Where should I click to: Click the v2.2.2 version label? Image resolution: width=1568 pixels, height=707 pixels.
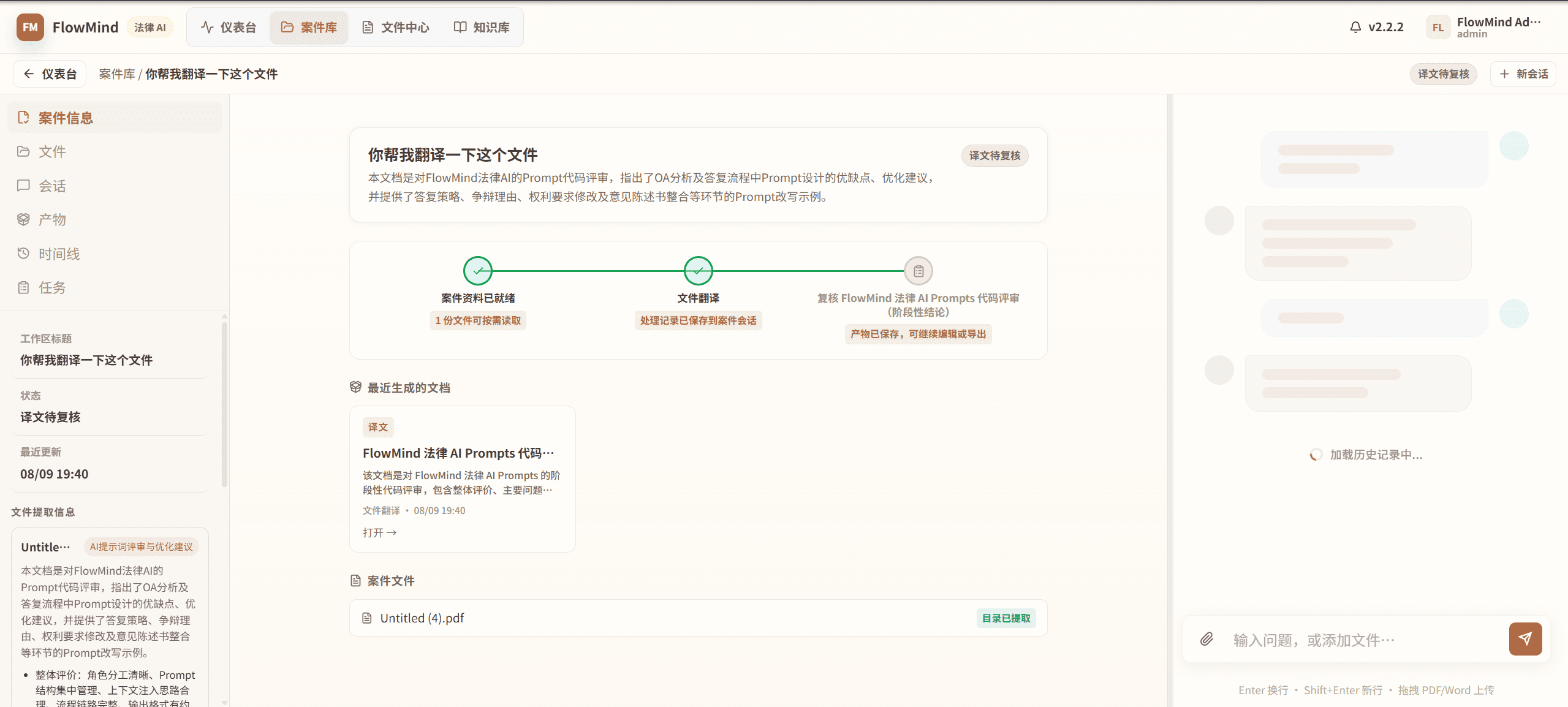pos(1385,28)
